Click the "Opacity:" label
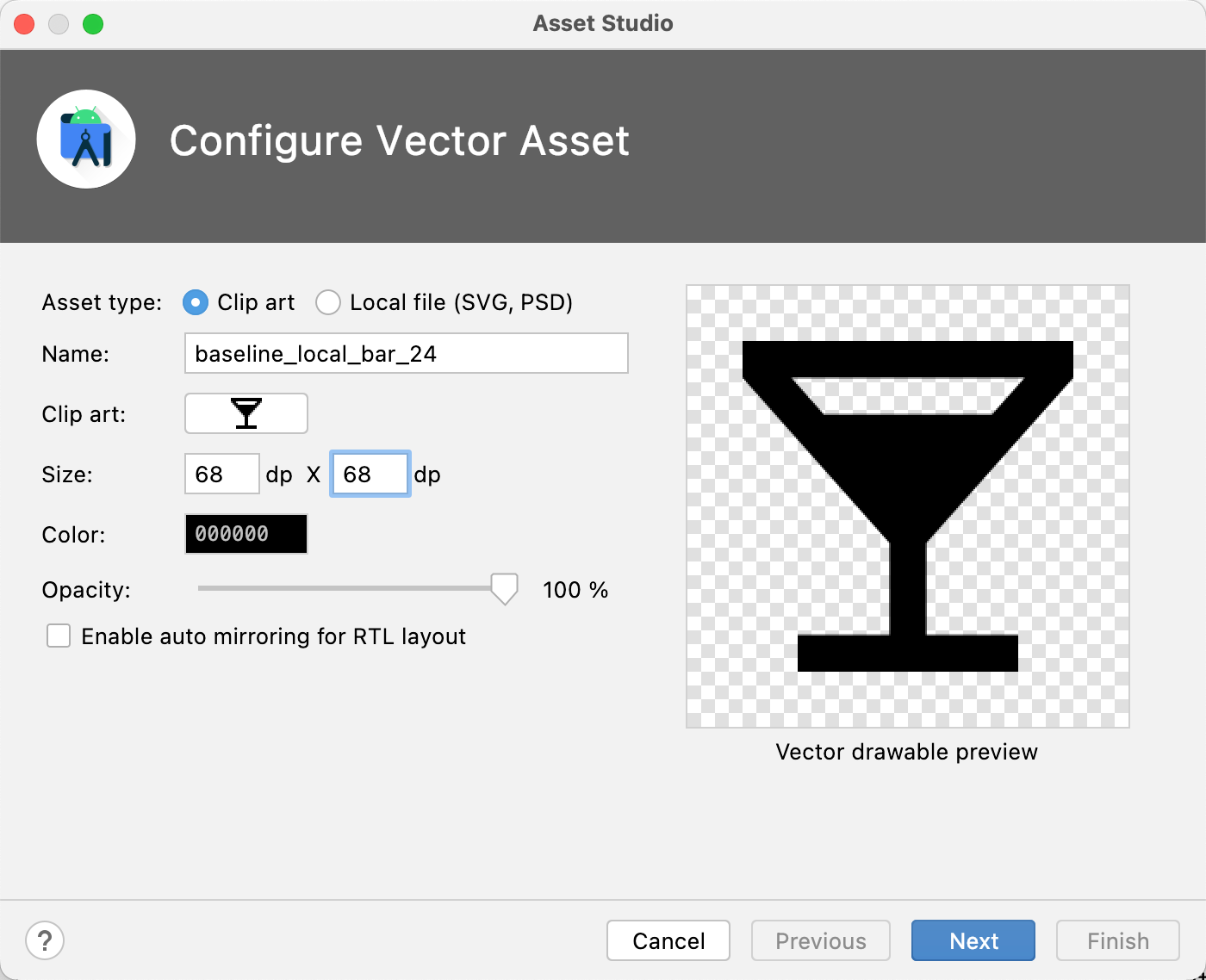 pyautogui.click(x=86, y=590)
